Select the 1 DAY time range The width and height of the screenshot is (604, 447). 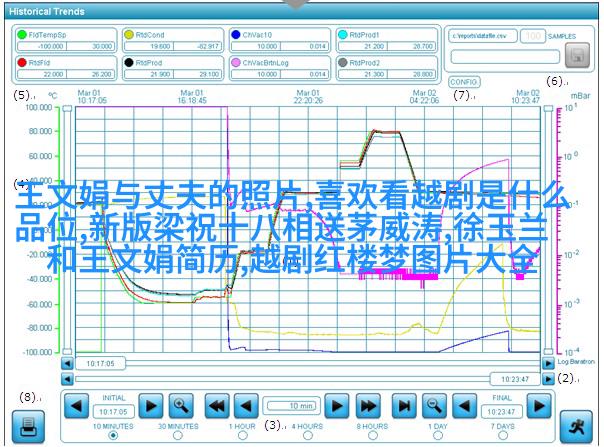[x=438, y=435]
